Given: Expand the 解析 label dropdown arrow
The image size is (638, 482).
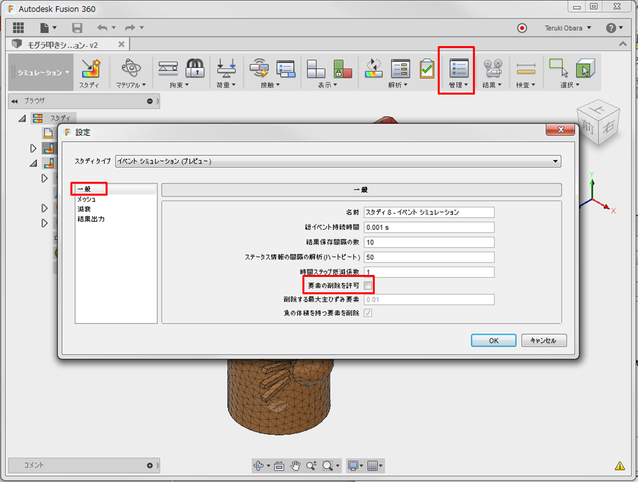Looking at the screenshot, I should coord(406,85).
